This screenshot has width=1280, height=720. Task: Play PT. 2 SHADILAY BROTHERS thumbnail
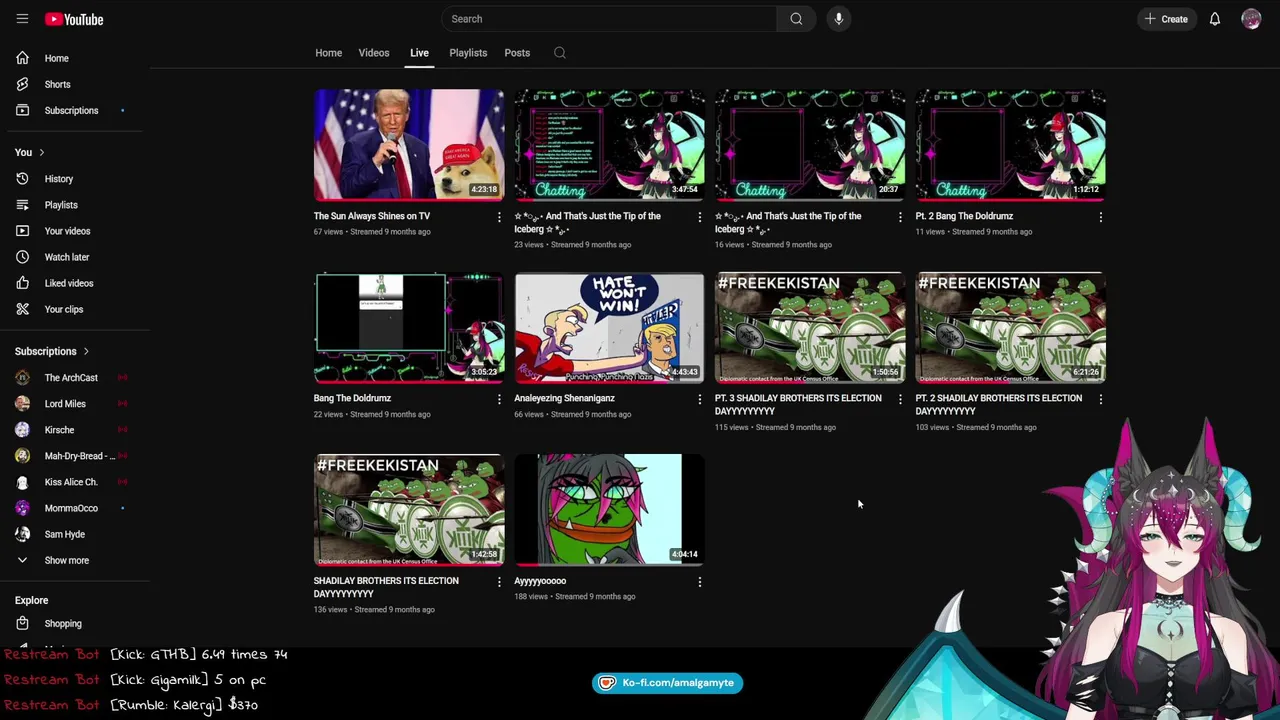[x=1010, y=327]
